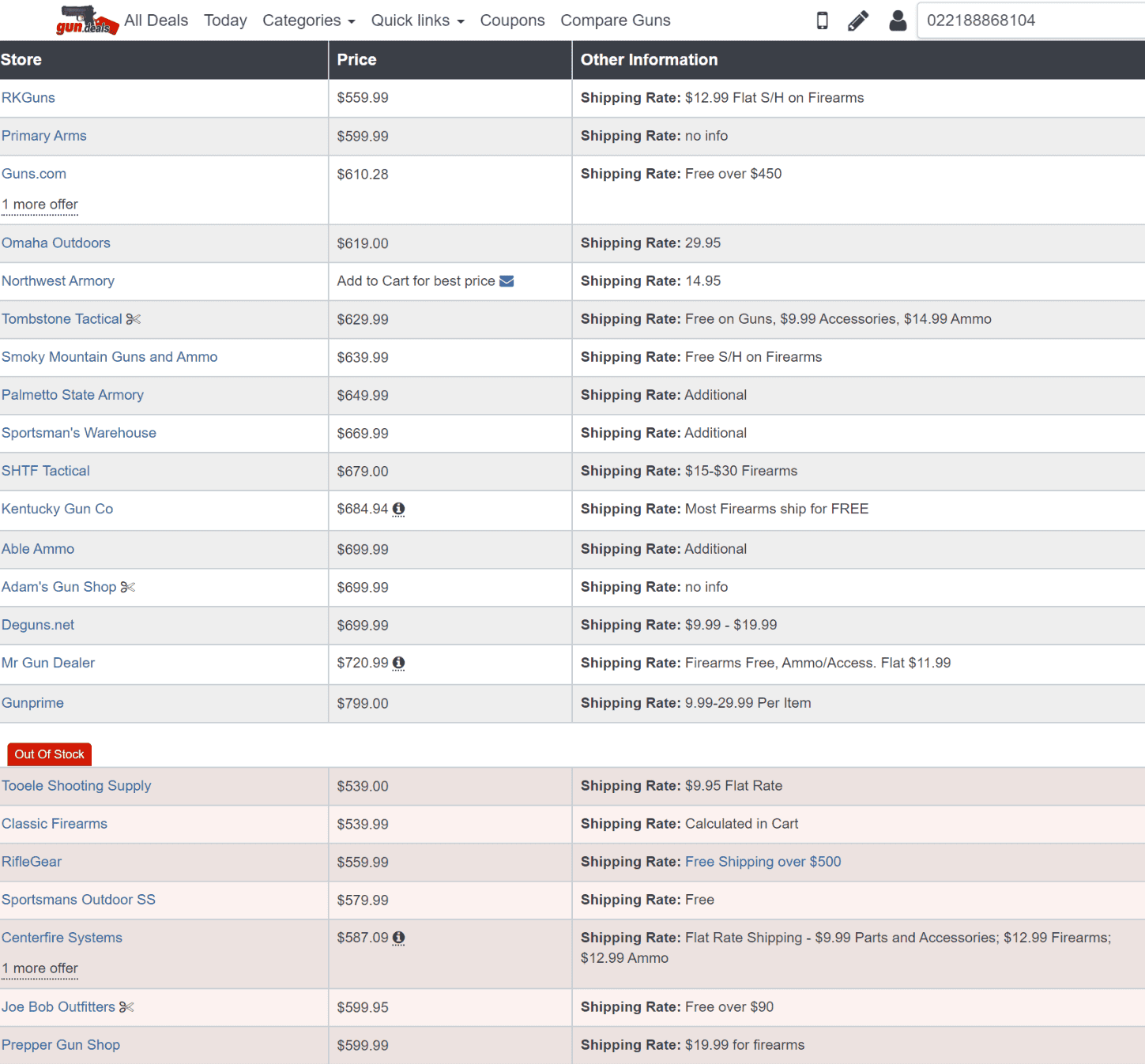Select the $610.28 price cell
1145x1064 pixels.
pos(363,175)
